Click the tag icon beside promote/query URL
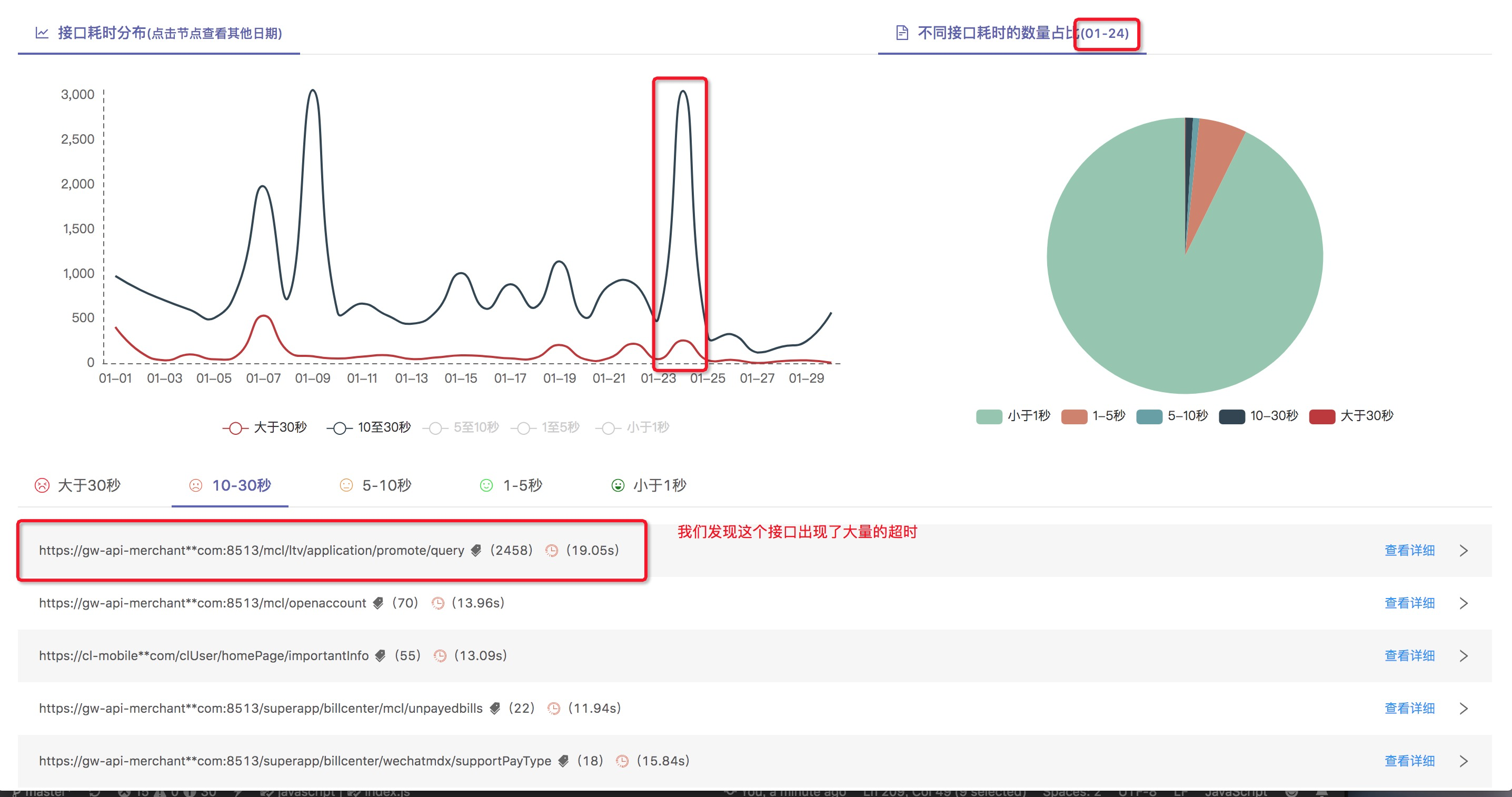The image size is (1512, 797). pos(476,551)
